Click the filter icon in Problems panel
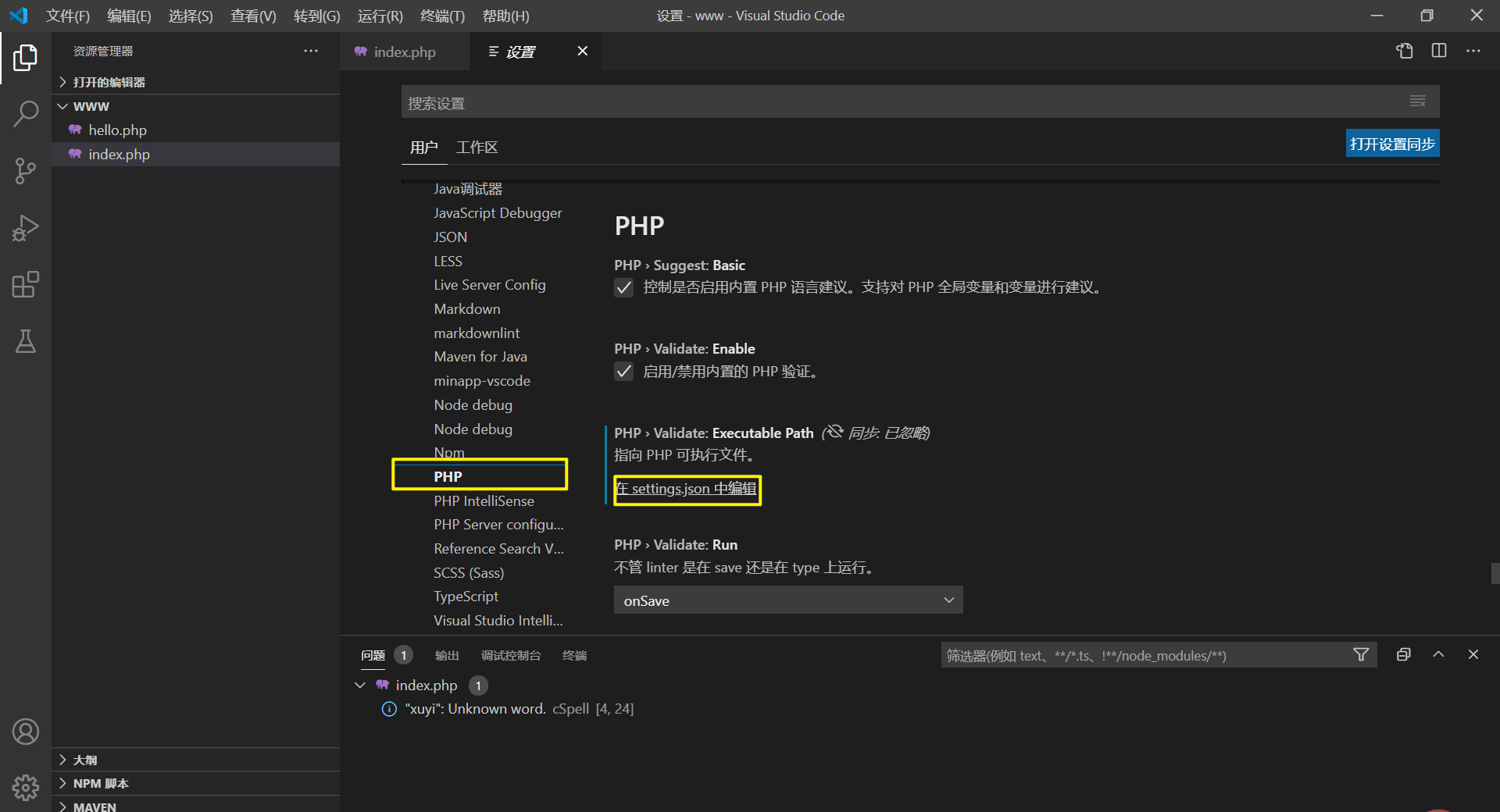1500x812 pixels. coord(1361,655)
